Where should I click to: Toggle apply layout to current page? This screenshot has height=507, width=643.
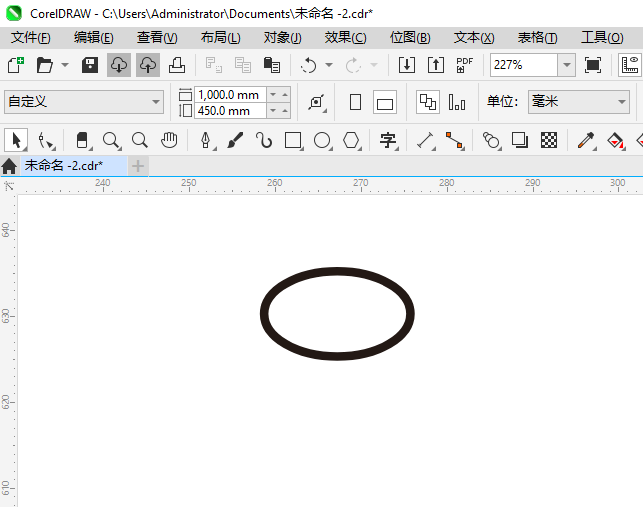[x=457, y=102]
